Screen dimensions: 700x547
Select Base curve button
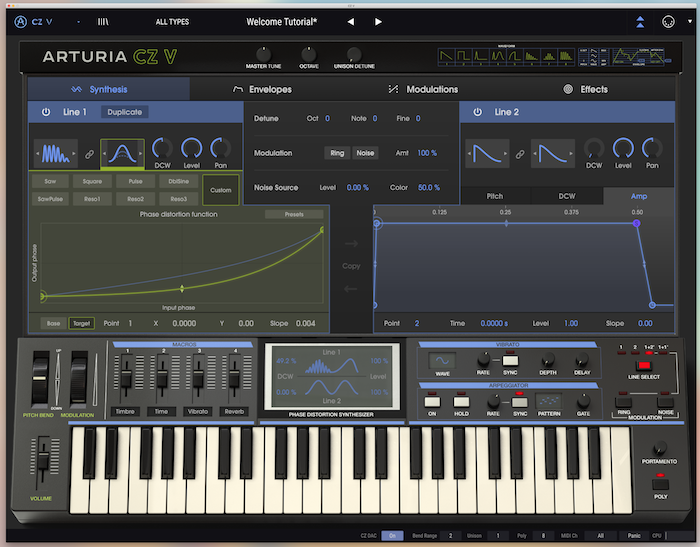coord(53,323)
